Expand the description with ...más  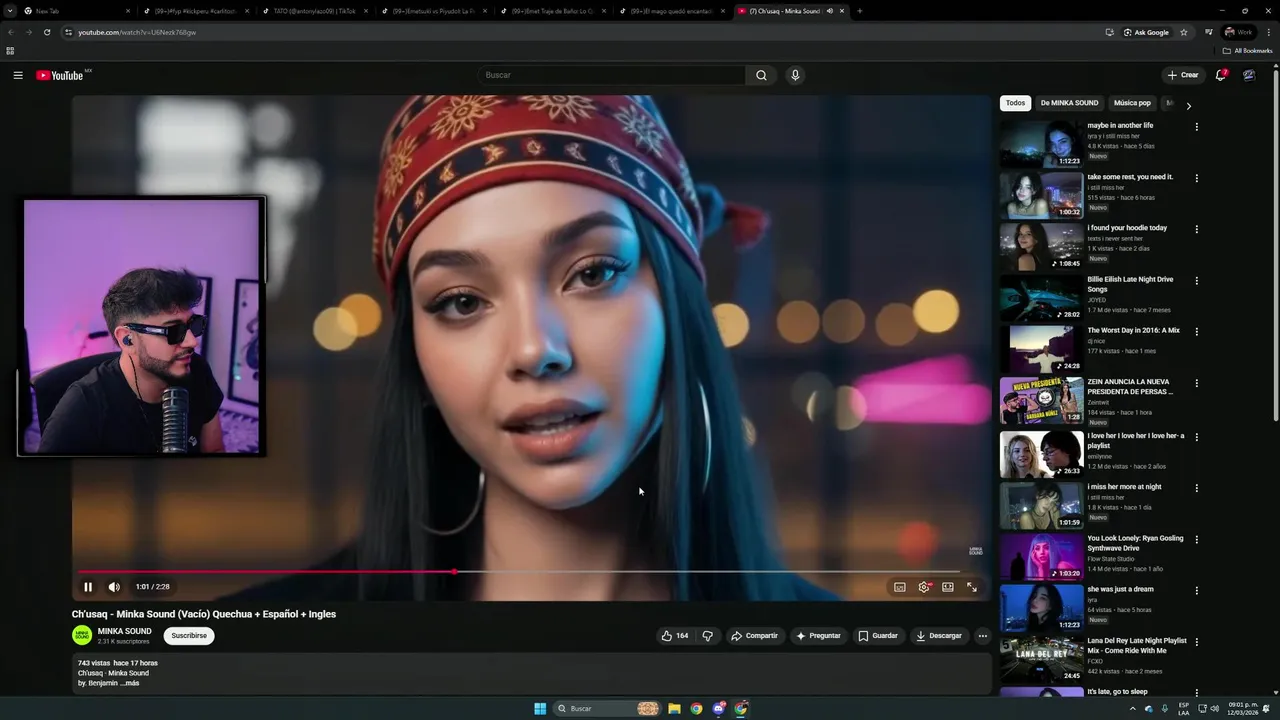(x=129, y=683)
